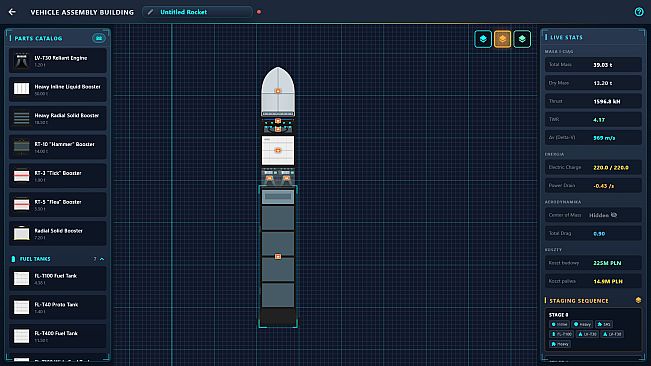Click the left engine orange marker

click(x=269, y=178)
